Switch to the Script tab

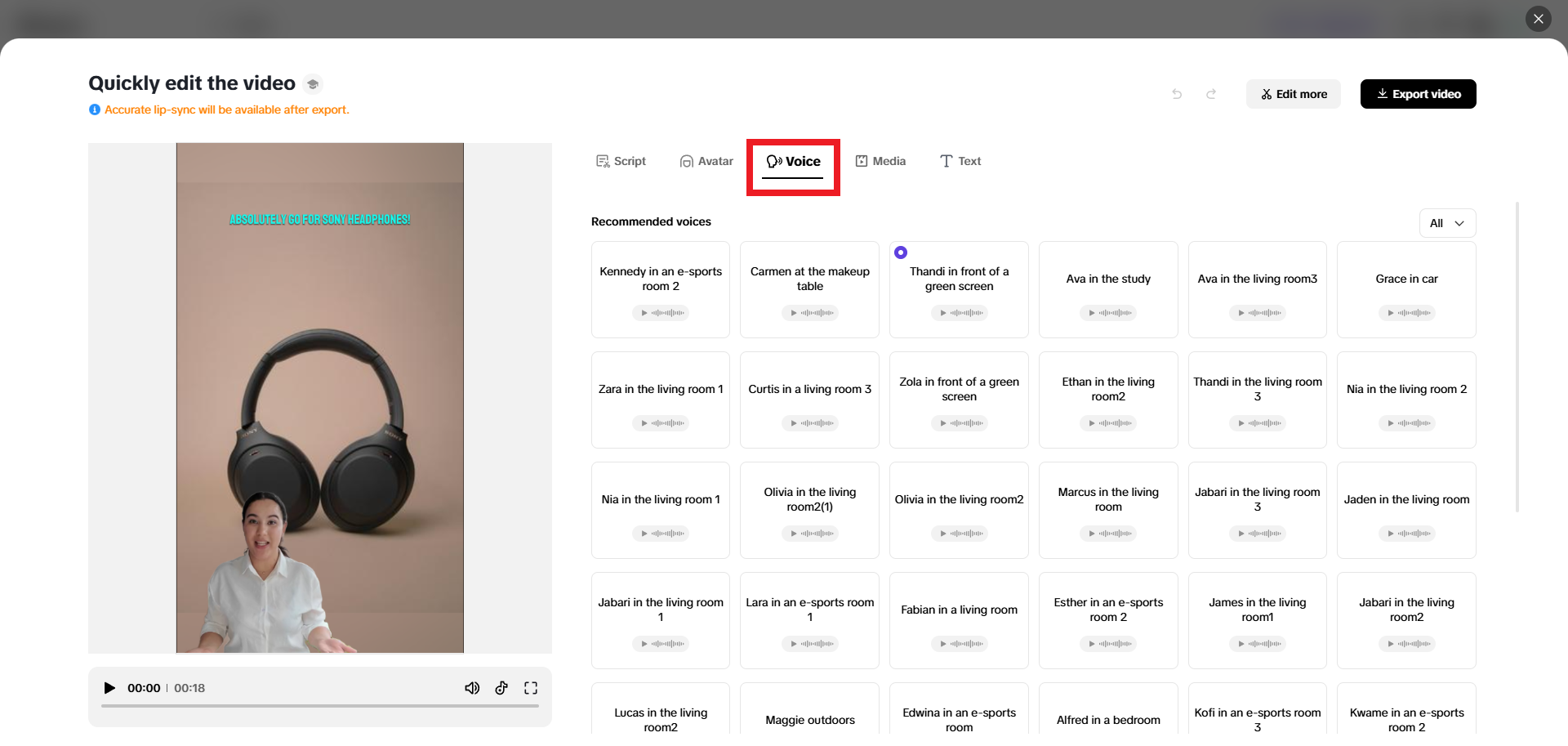coord(621,161)
